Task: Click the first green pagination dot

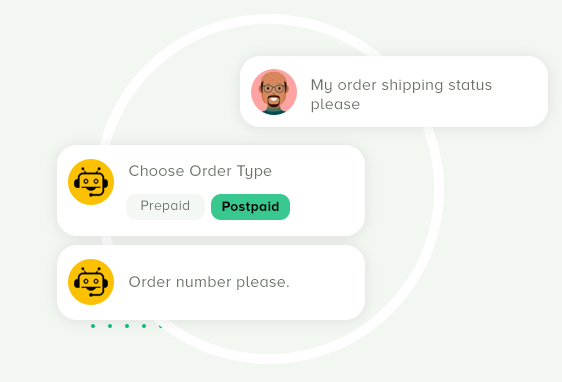Action: coord(93,326)
